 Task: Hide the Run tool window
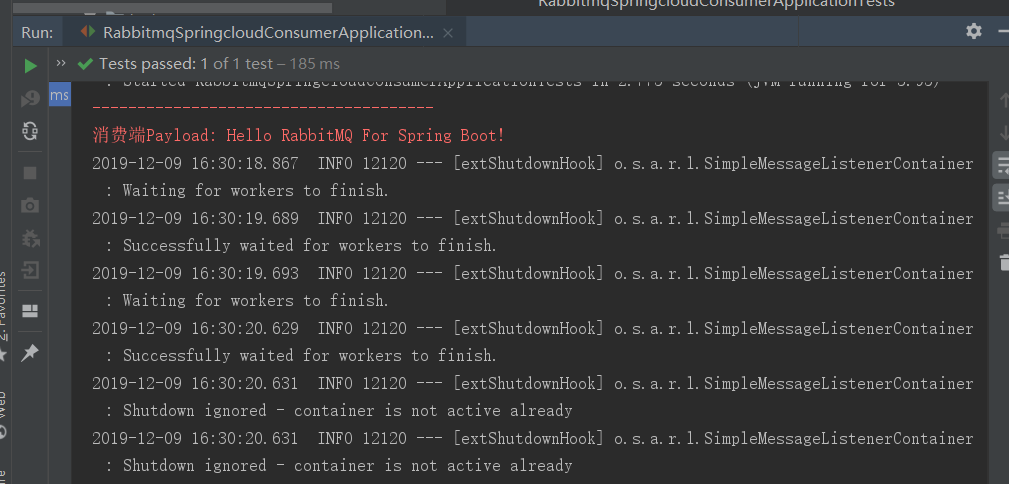[x=1004, y=31]
